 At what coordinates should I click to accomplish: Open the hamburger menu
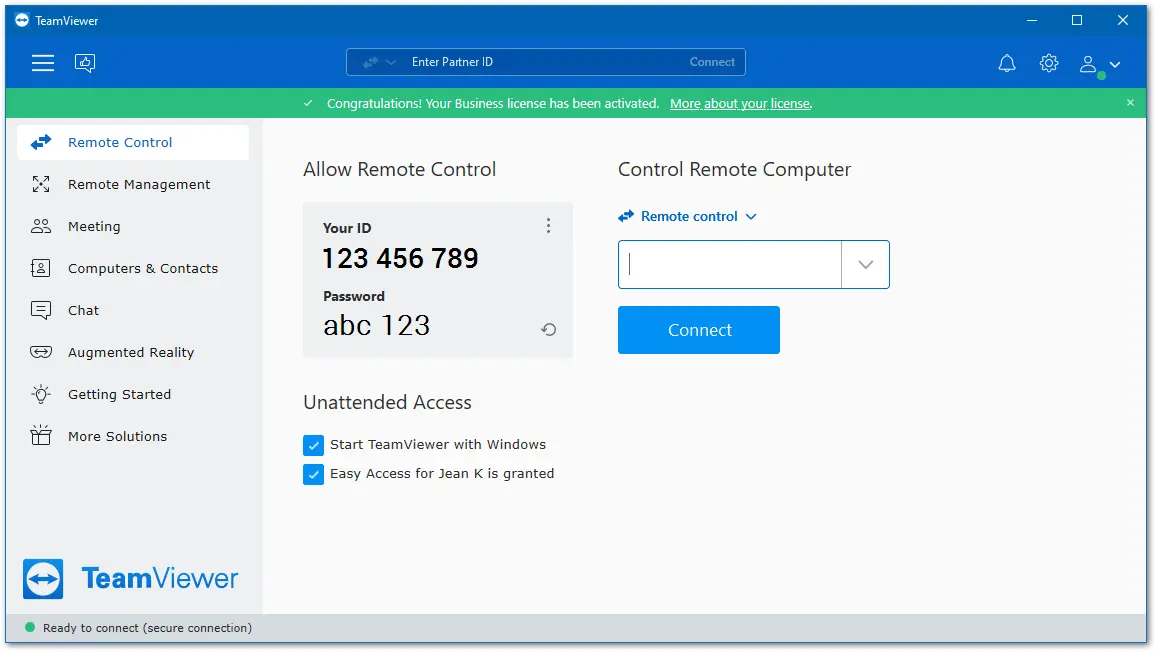[43, 63]
